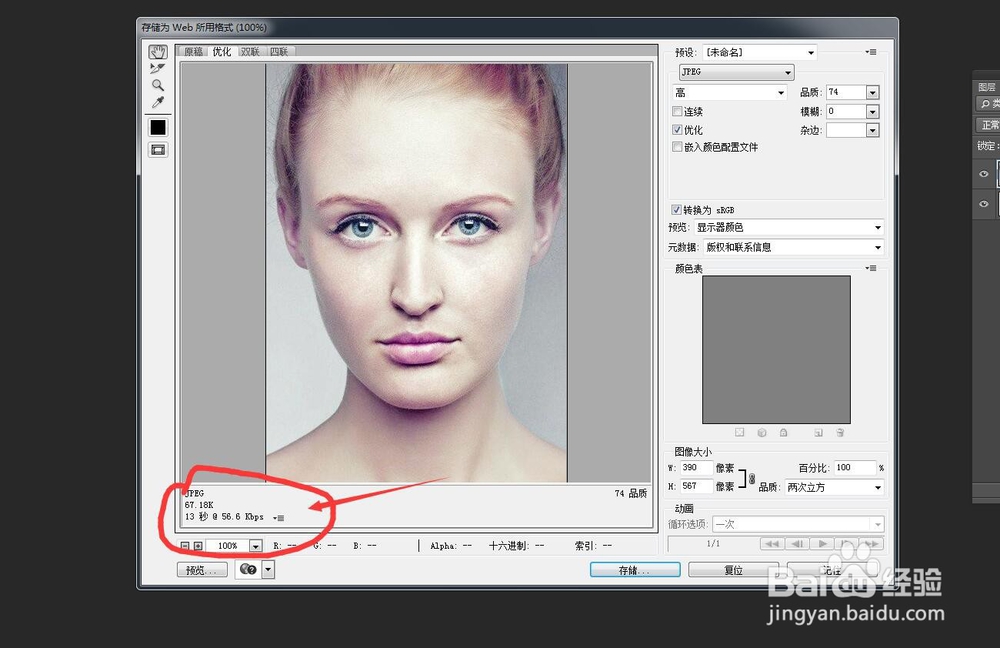Open the download speed menu icon
The image size is (1000, 648).
(x=279, y=517)
